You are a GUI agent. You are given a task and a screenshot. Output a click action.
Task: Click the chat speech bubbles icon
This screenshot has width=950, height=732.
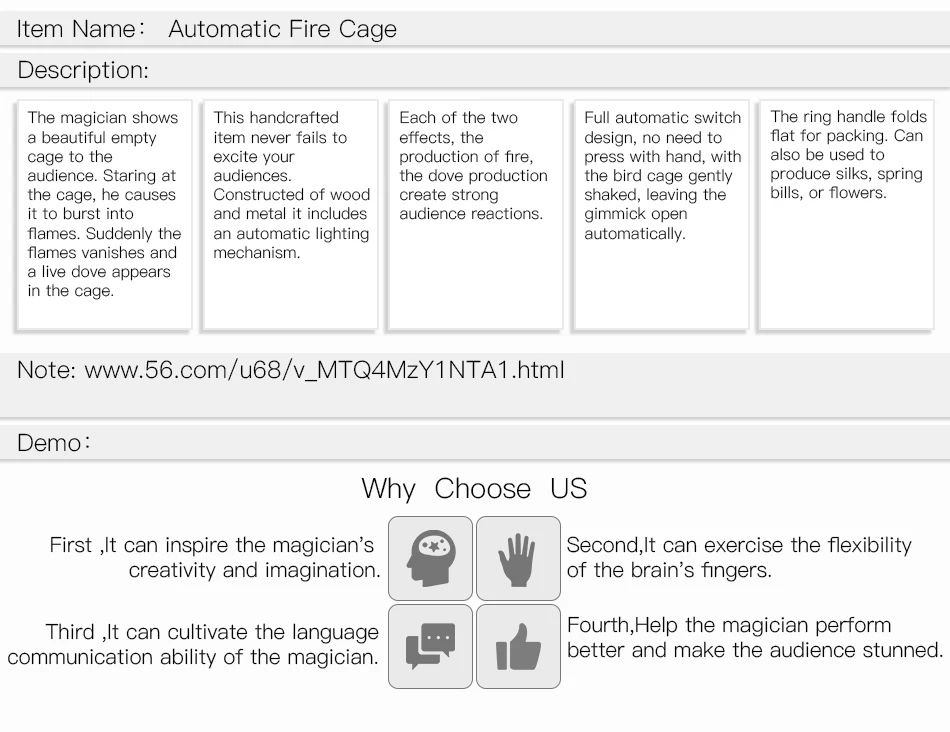(x=430, y=647)
